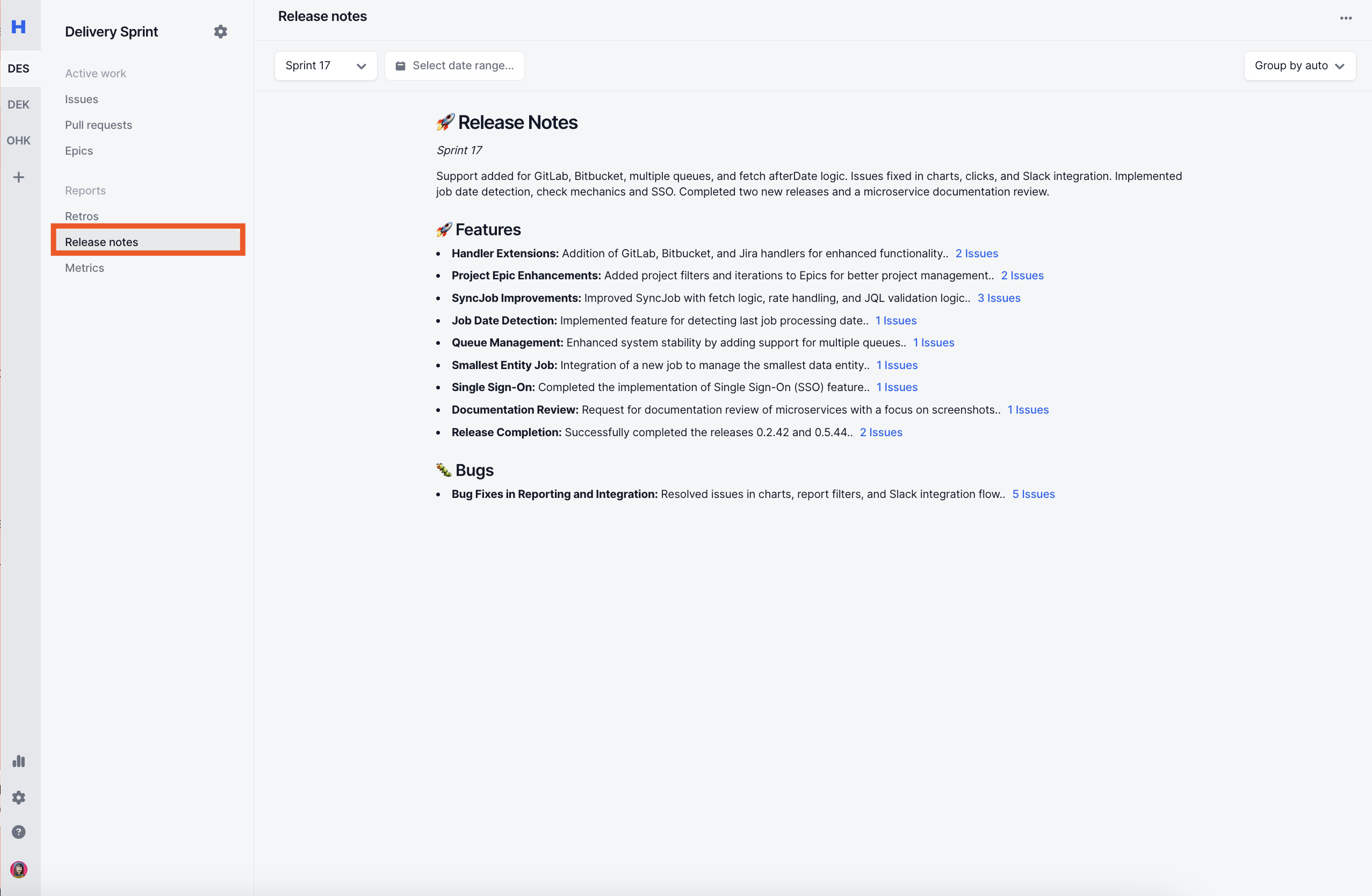Screen dimensions: 1372x896
Task: Click the Select date range field
Action: click(x=454, y=66)
